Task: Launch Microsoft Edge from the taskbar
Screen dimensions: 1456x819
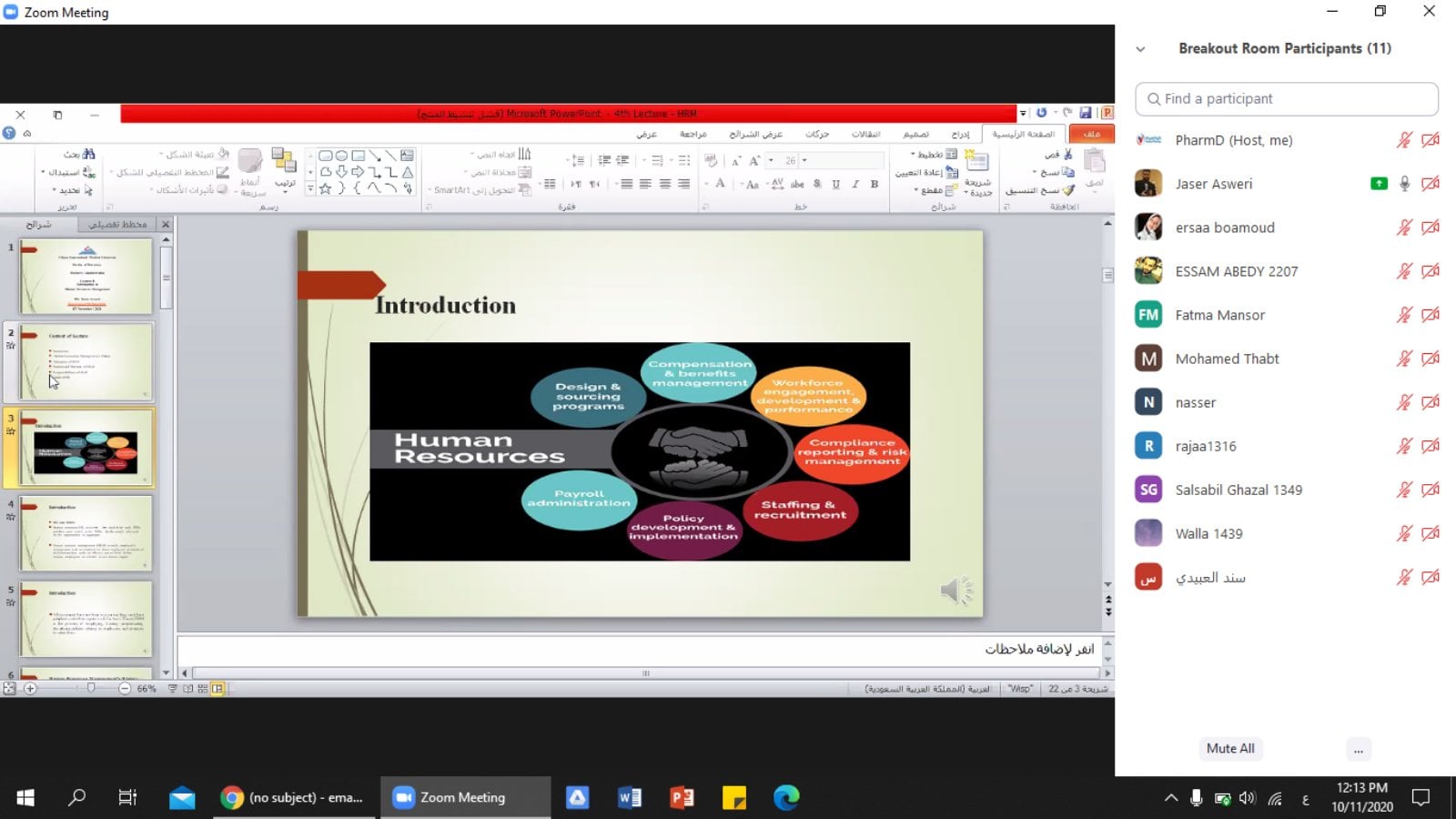Action: pyautogui.click(x=786, y=798)
